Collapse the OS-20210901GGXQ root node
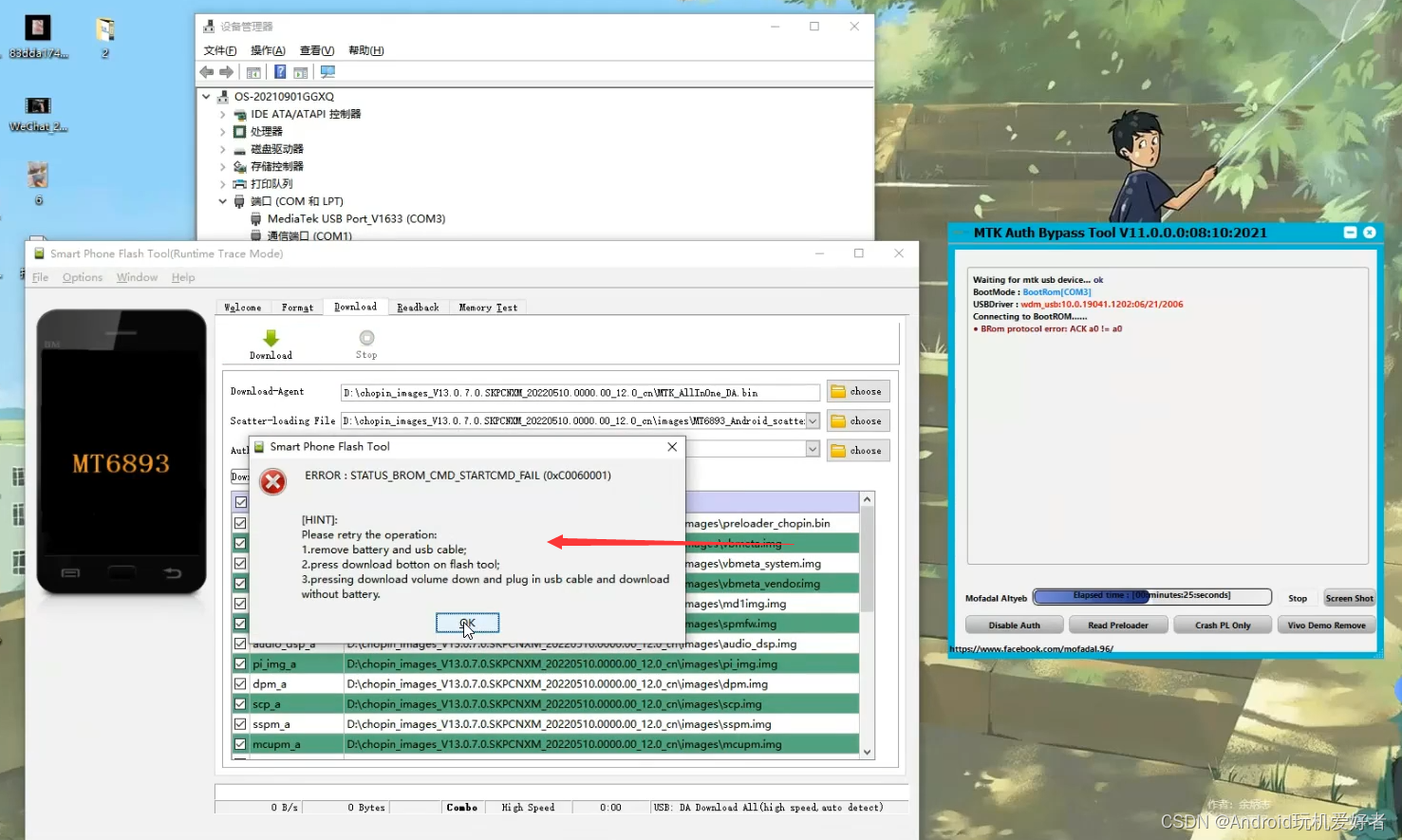The image size is (1402, 840). tap(206, 97)
